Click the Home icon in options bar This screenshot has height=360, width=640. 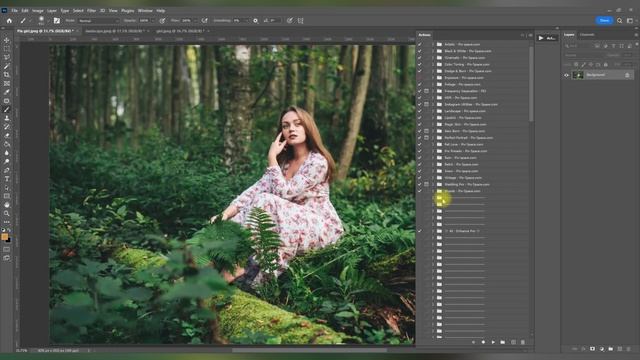[9, 20]
